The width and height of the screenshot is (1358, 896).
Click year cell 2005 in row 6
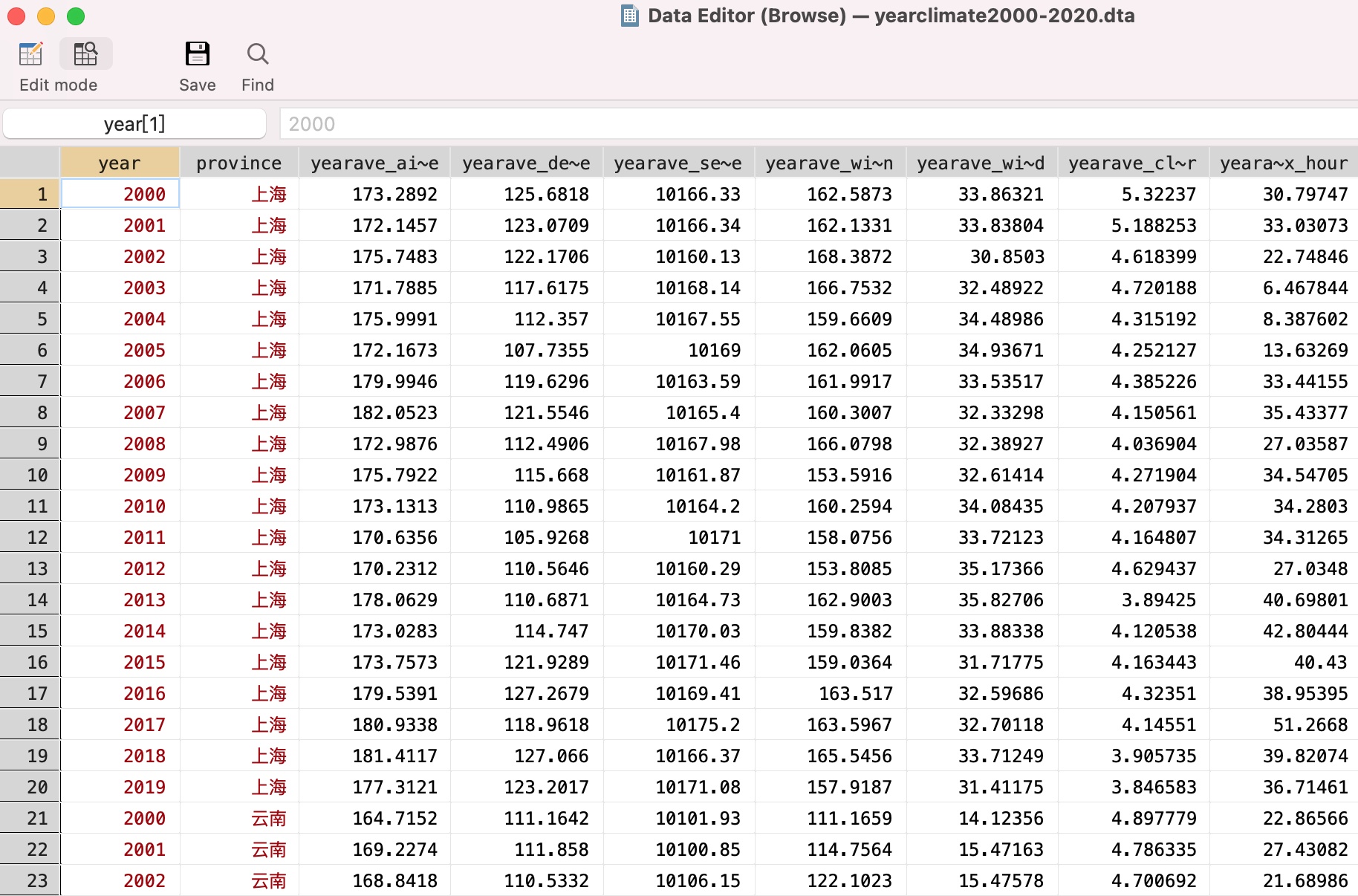point(120,350)
